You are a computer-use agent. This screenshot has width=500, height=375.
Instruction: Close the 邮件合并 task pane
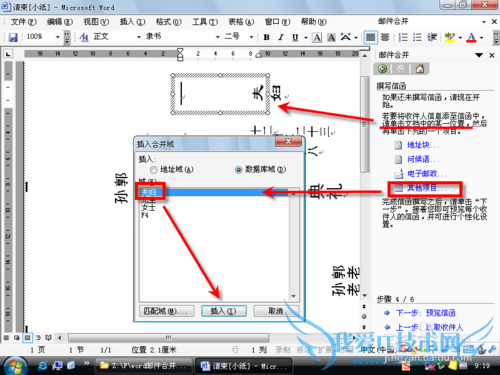click(x=492, y=55)
